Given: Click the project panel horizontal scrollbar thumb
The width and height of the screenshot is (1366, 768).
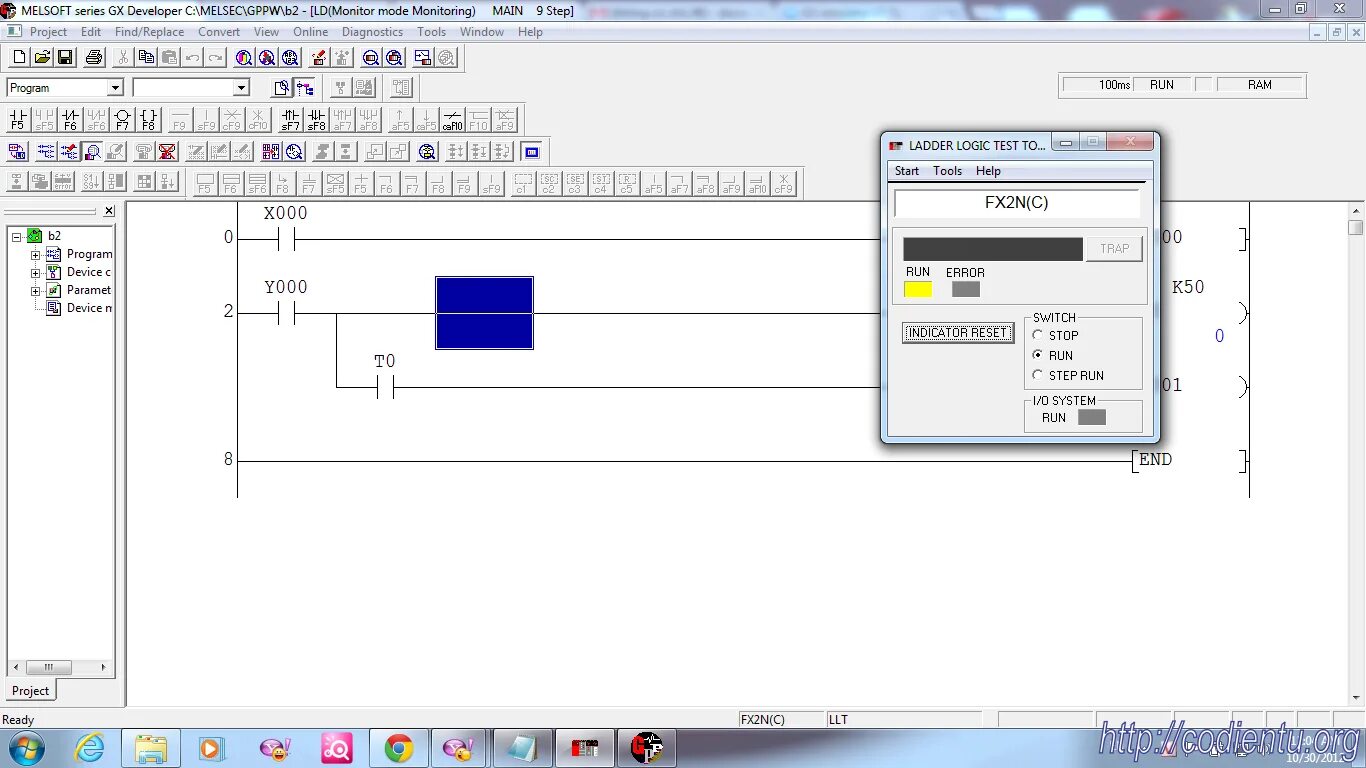Looking at the screenshot, I should (x=48, y=667).
